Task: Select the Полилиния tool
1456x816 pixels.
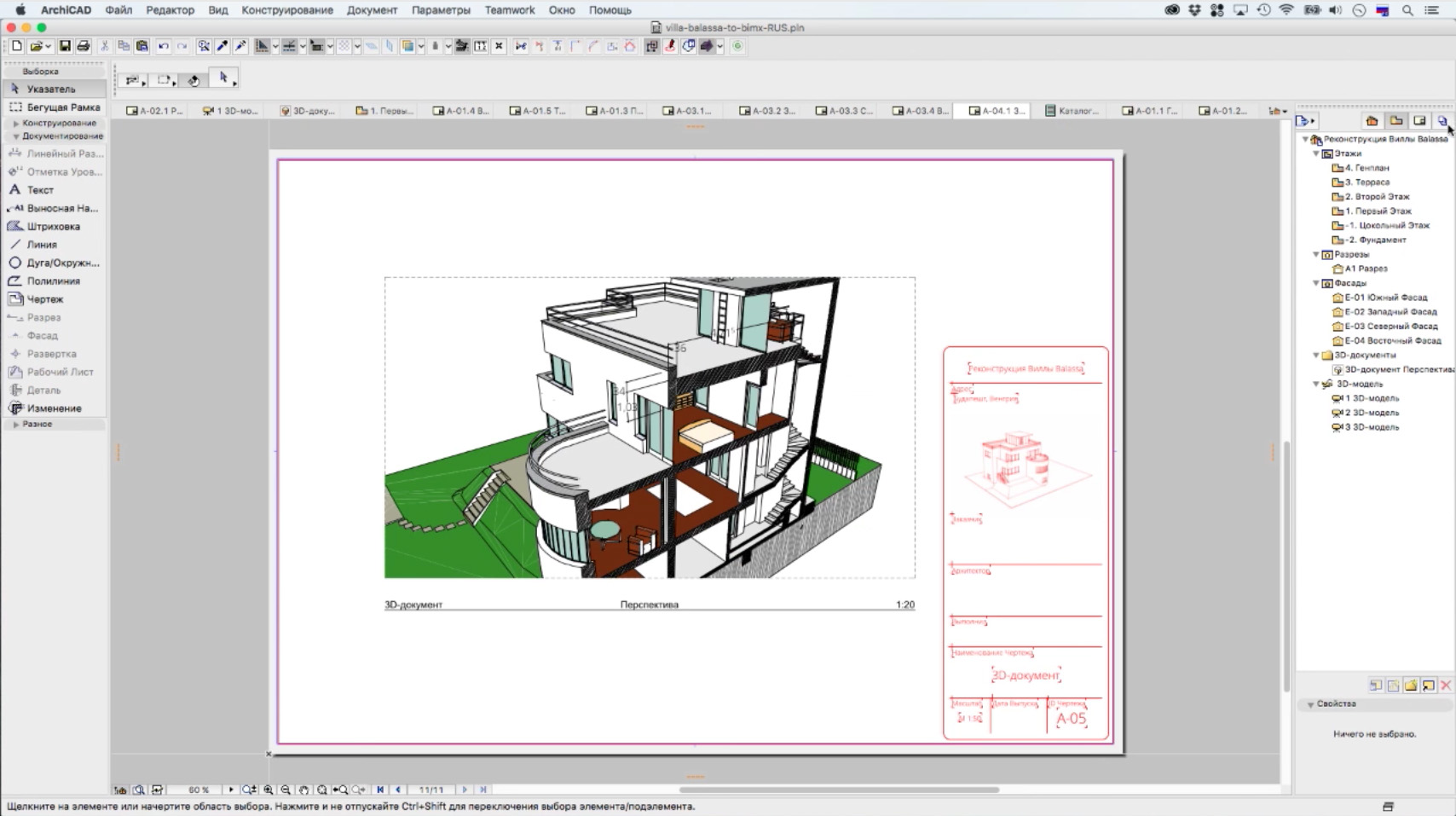Action: pos(53,281)
